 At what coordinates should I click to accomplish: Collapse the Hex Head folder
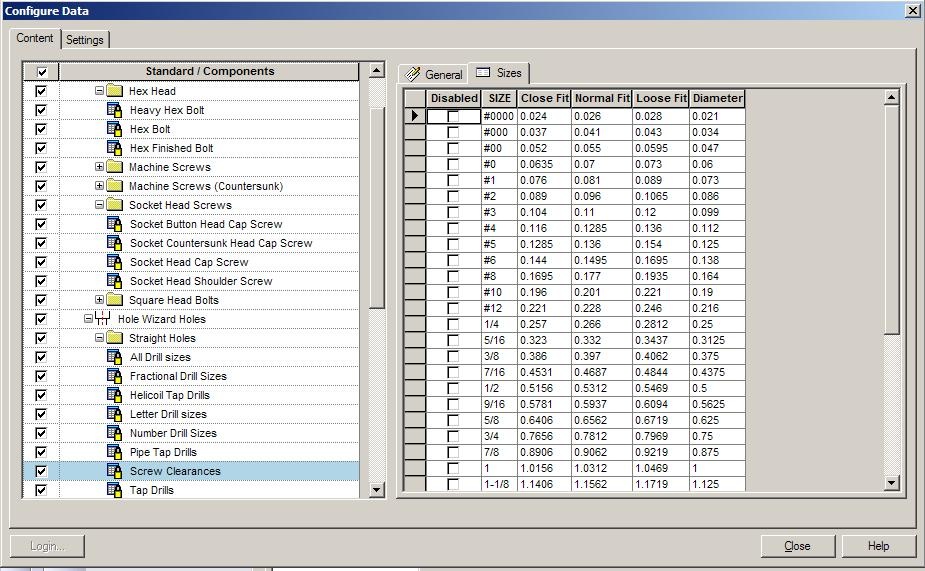pos(99,91)
